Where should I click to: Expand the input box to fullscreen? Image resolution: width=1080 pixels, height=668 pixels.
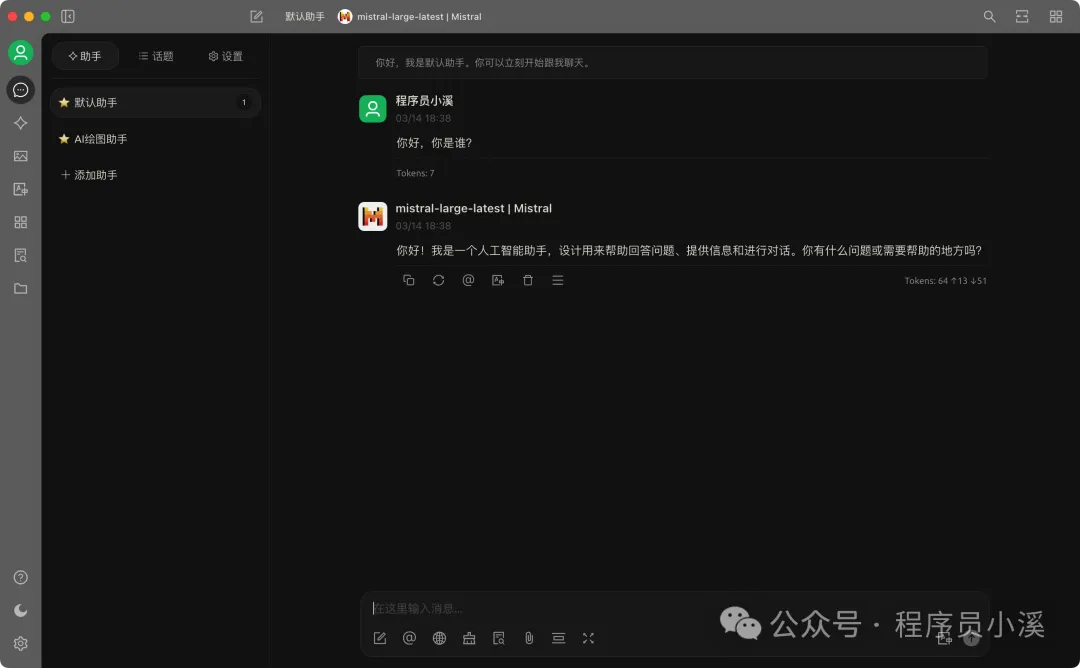[x=588, y=638]
